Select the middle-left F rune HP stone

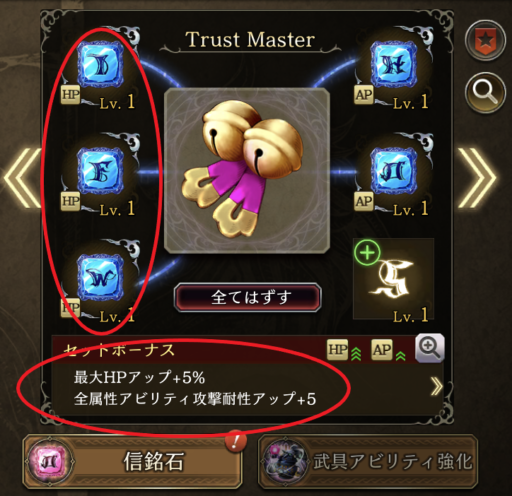(100, 171)
